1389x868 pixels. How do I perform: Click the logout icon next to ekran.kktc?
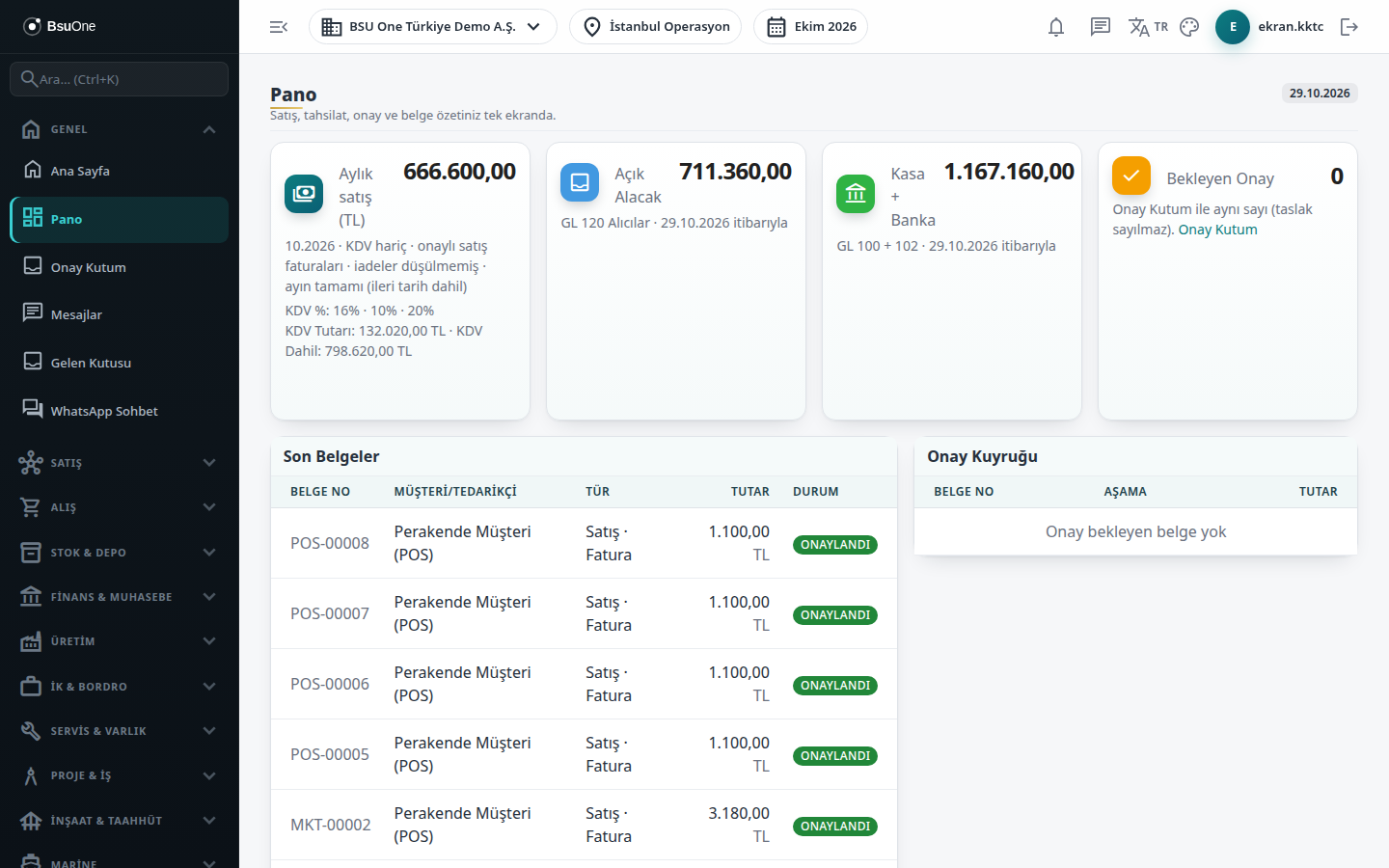1349,27
